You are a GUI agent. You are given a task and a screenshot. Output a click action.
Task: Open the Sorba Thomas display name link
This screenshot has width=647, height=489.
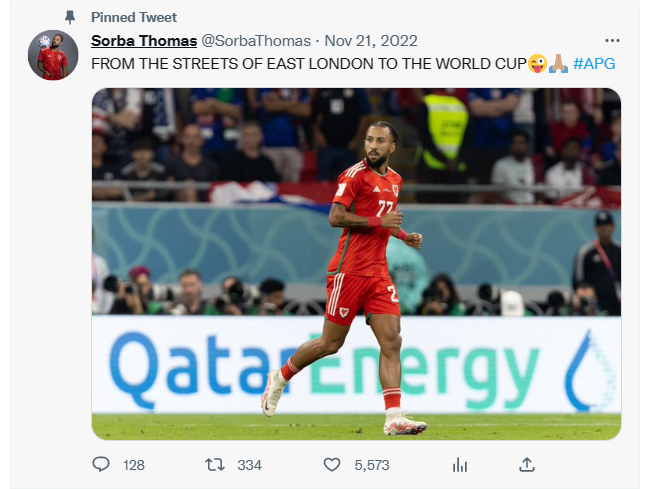click(x=144, y=41)
